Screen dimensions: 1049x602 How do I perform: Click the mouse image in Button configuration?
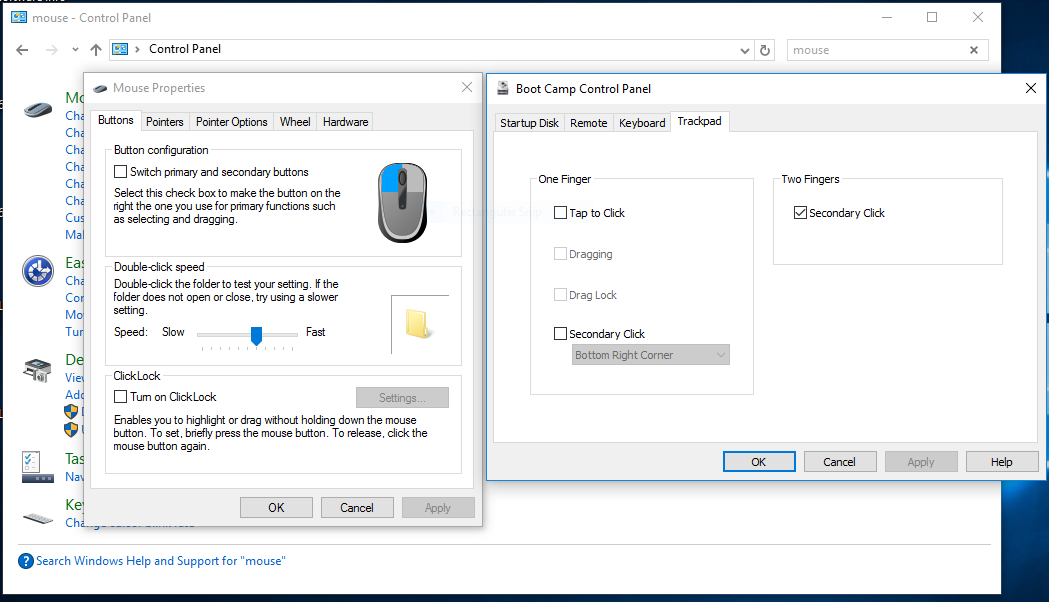click(402, 203)
